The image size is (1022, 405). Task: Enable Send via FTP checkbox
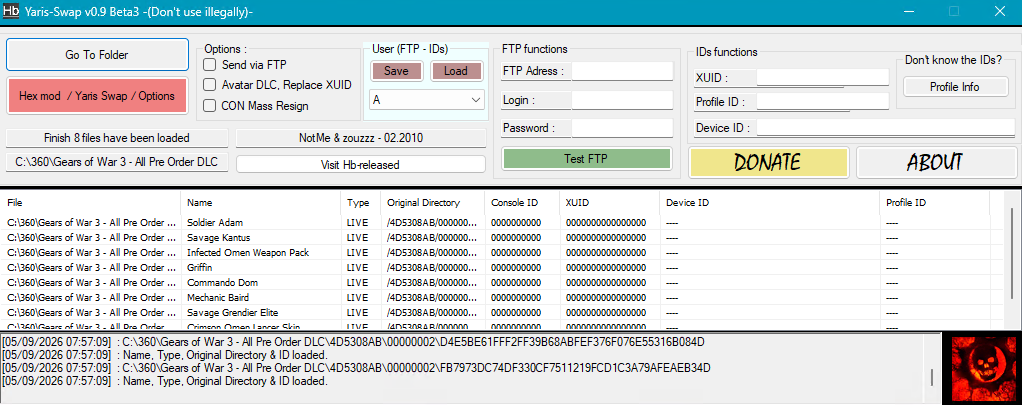tap(210, 65)
